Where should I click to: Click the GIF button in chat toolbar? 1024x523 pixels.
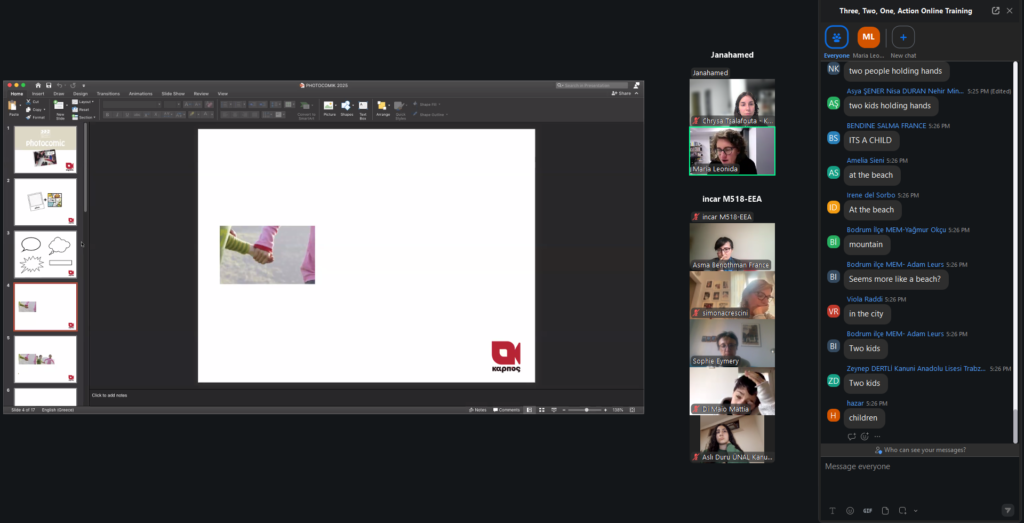[x=867, y=510]
